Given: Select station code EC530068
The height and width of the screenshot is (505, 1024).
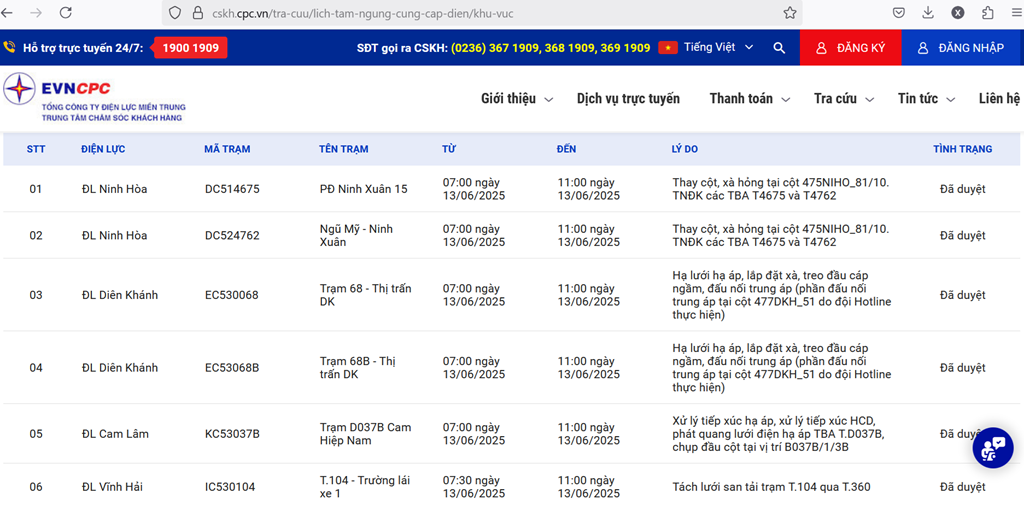Looking at the screenshot, I should coord(231,295).
